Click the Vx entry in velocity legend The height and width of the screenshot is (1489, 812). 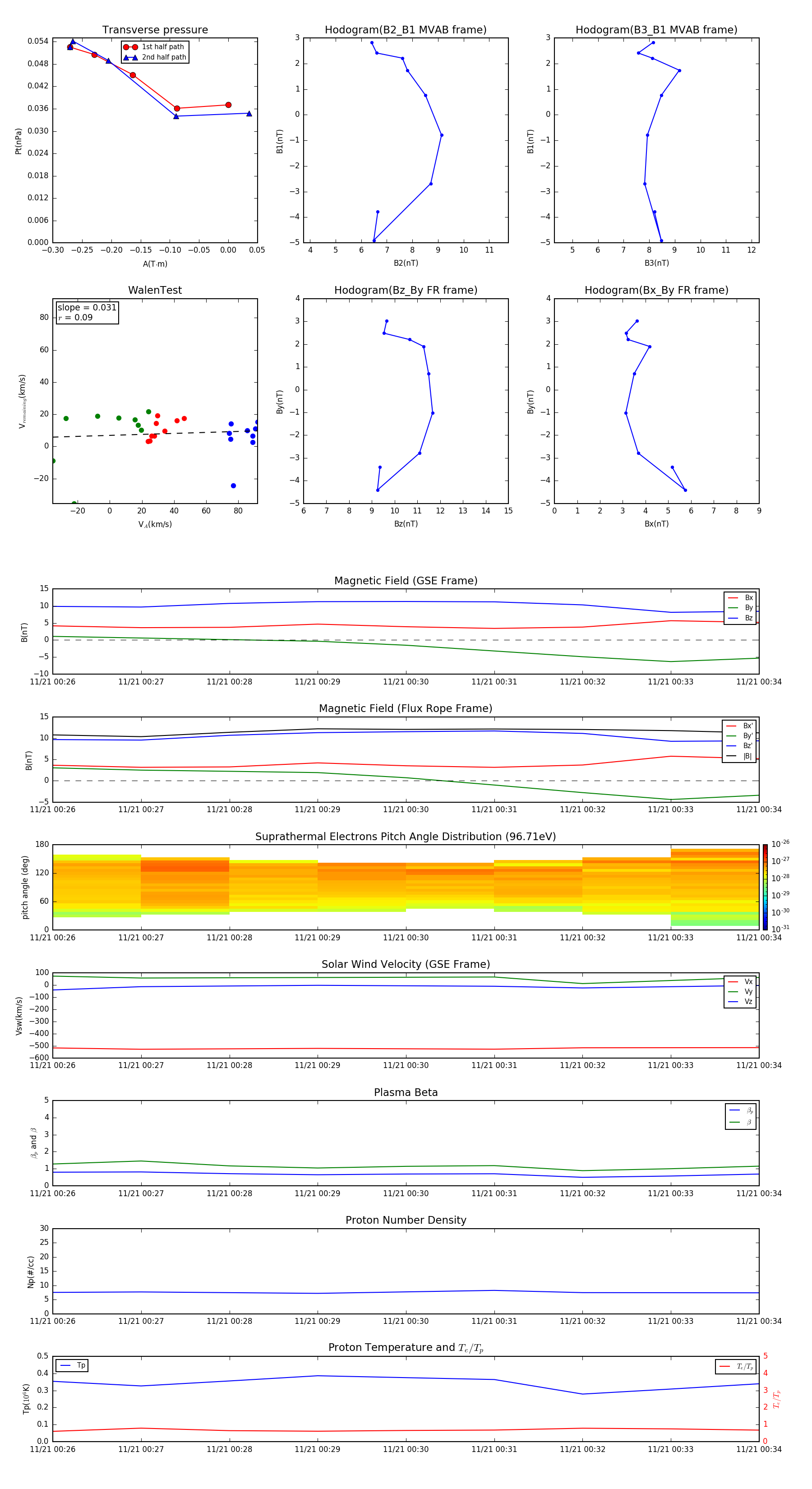tap(740, 982)
